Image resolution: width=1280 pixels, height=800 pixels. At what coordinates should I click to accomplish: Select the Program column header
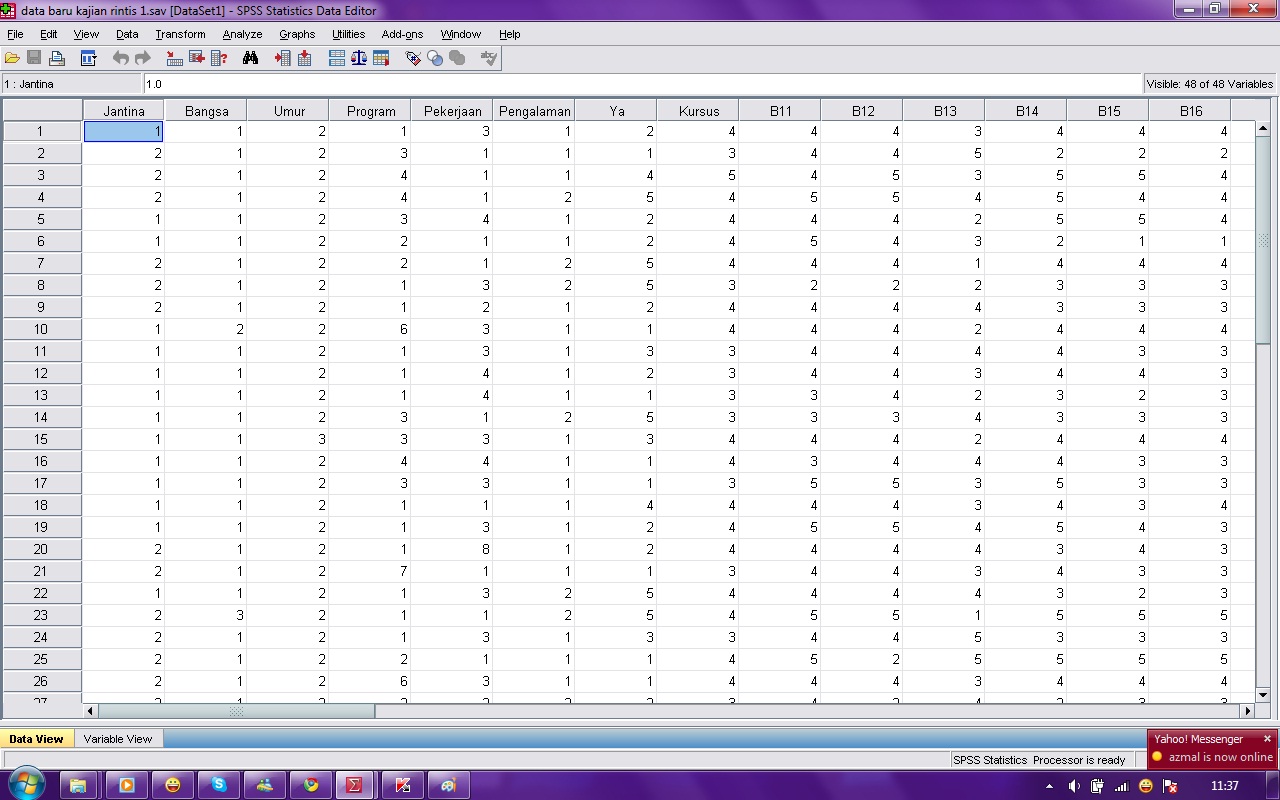pyautogui.click(x=371, y=111)
